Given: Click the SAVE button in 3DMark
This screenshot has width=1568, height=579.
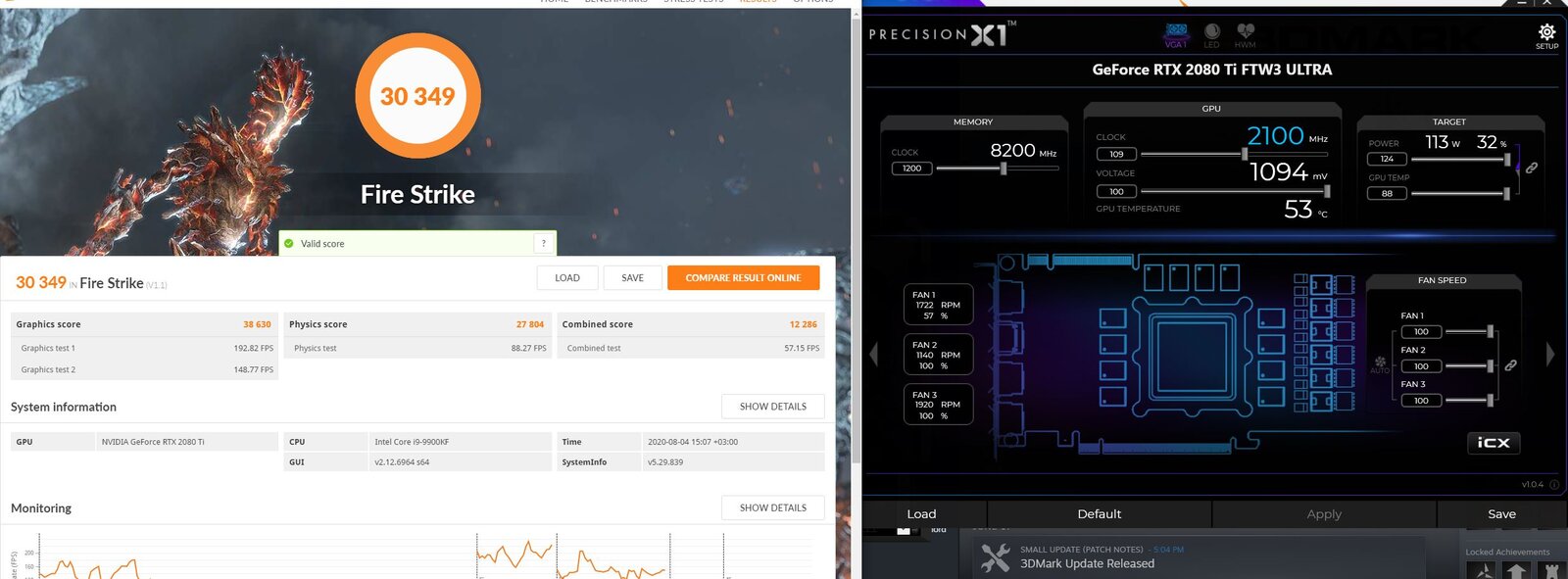Looking at the screenshot, I should point(633,278).
